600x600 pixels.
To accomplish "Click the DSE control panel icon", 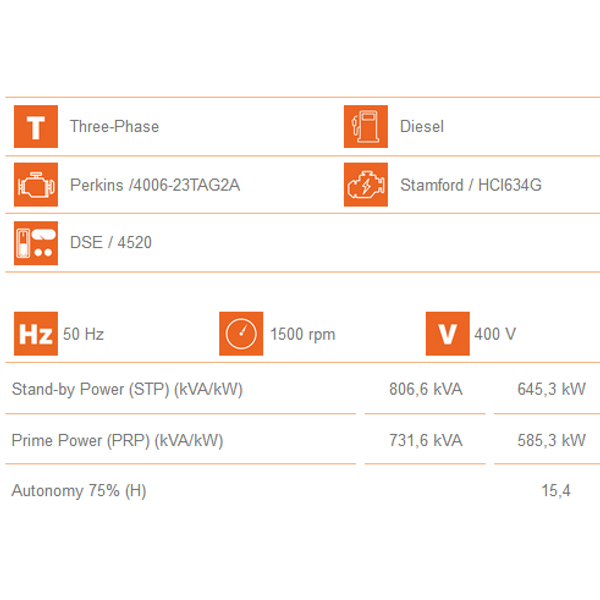I will pos(36,243).
